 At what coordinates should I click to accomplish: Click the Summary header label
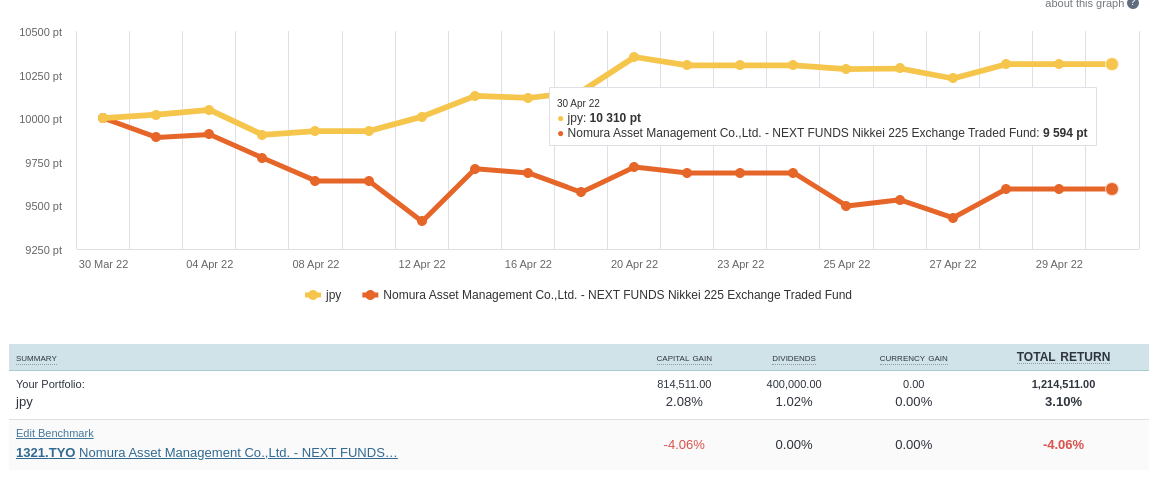tap(36, 358)
